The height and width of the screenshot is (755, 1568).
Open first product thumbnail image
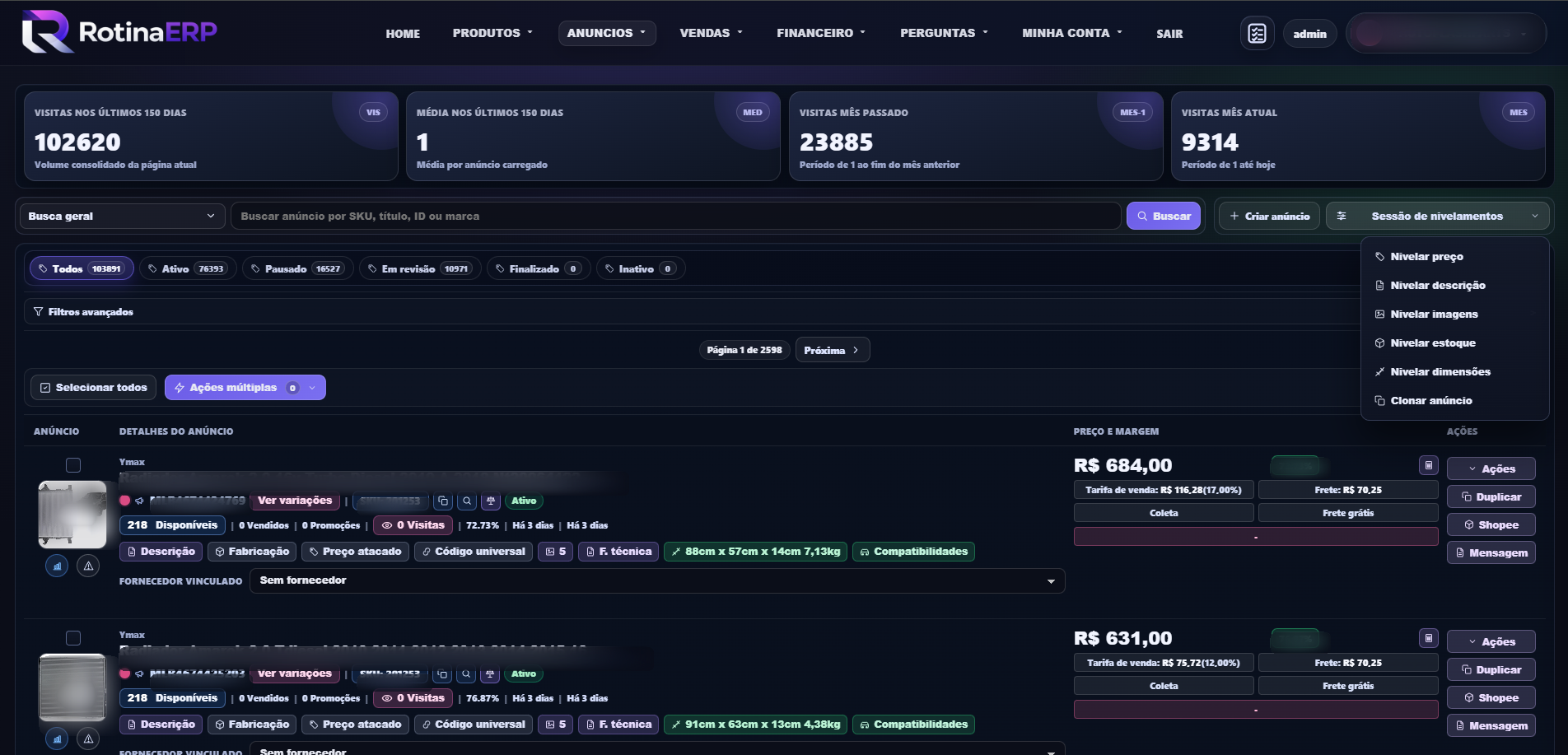click(x=72, y=515)
